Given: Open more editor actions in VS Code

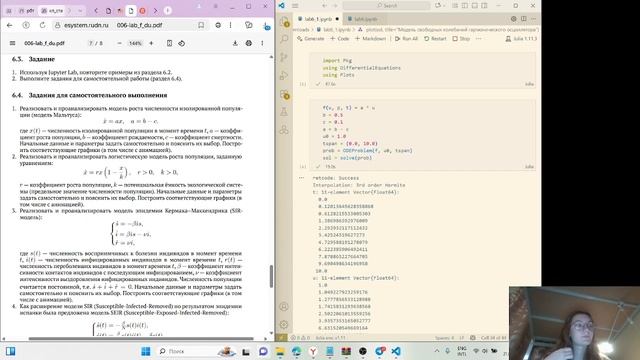Looking at the screenshot, I should point(533,19).
